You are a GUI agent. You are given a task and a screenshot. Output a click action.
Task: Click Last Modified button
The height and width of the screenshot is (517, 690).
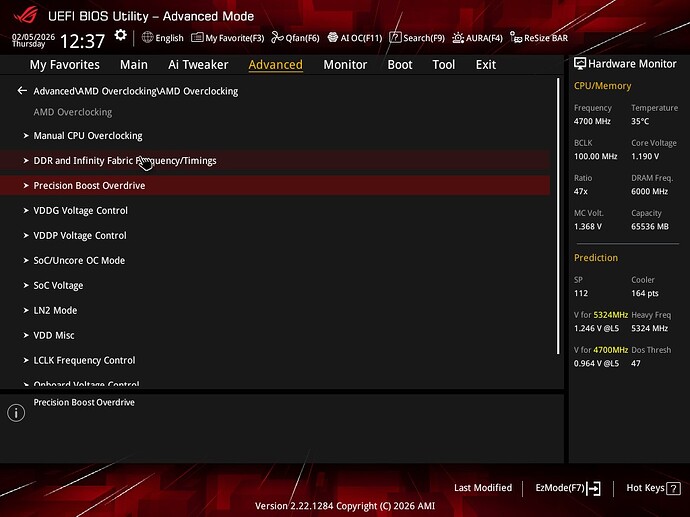point(483,488)
